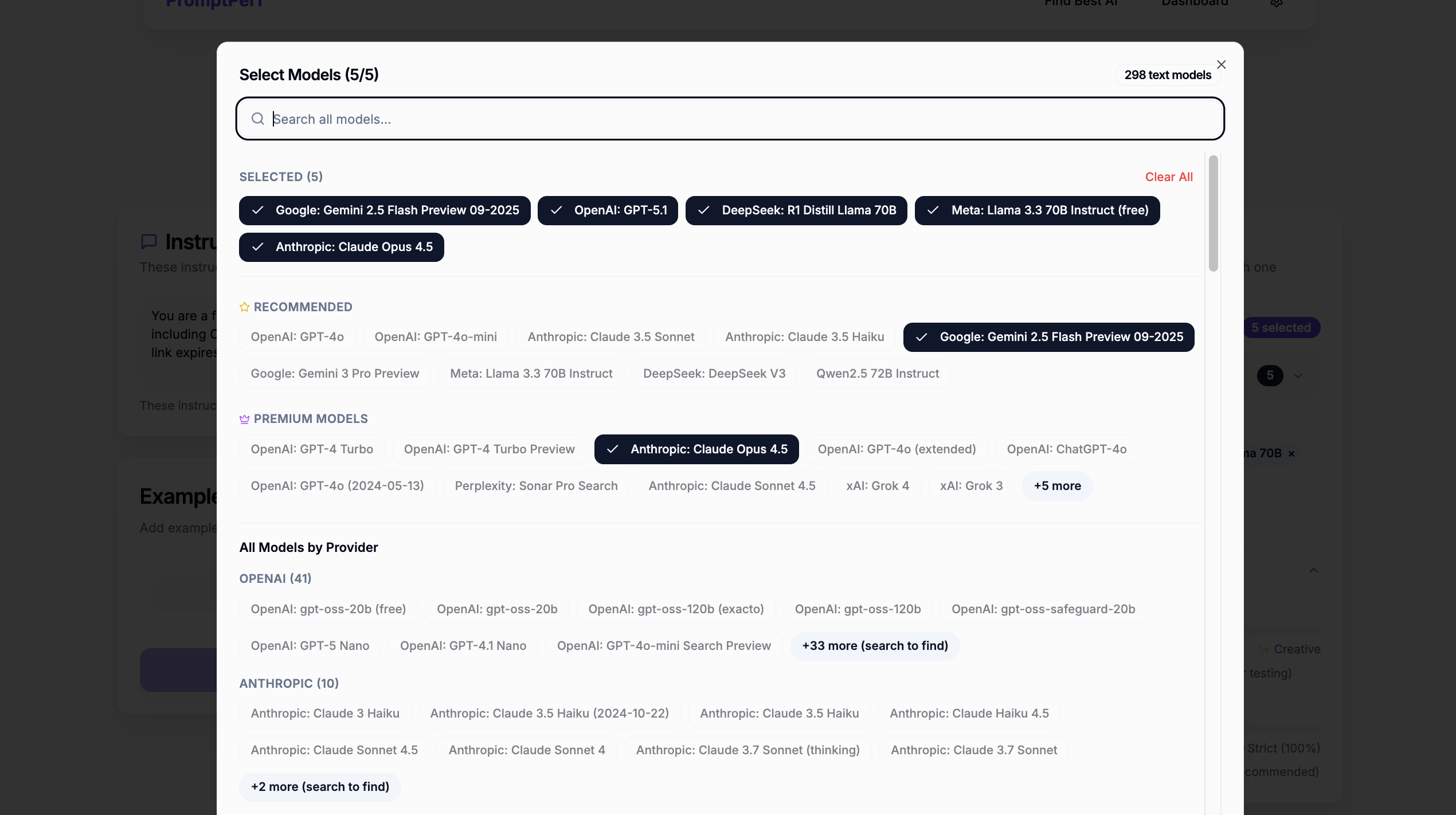
Task: Collapse the panel using the upward chevron
Action: coord(1313,570)
